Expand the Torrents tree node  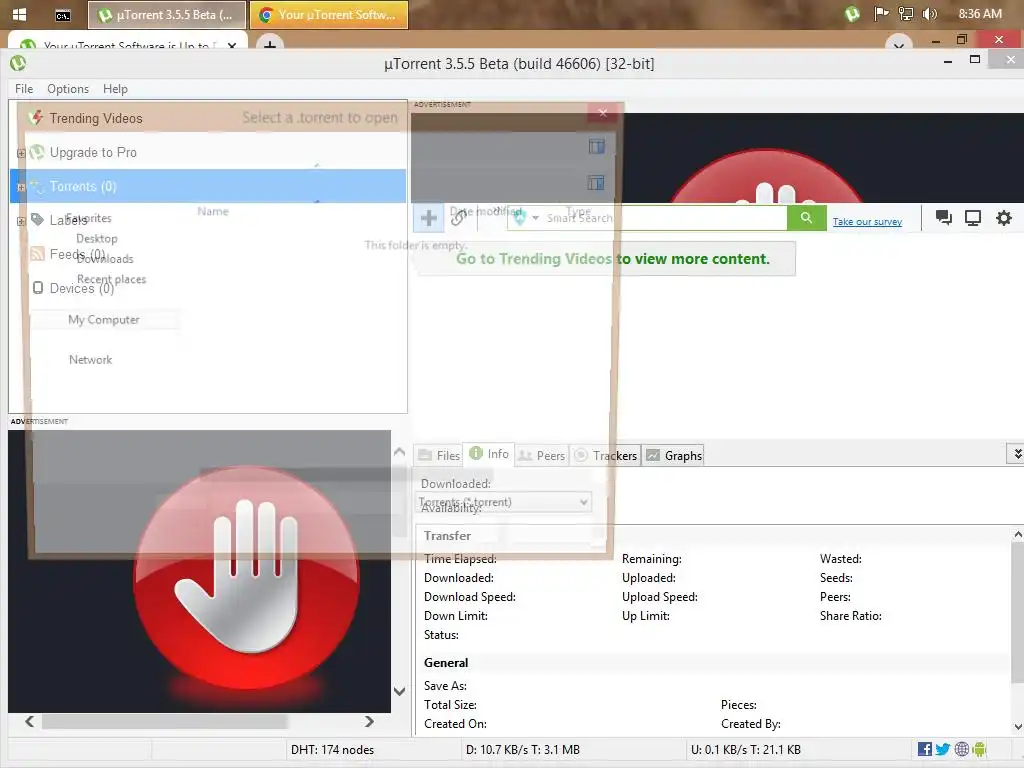(x=21, y=187)
